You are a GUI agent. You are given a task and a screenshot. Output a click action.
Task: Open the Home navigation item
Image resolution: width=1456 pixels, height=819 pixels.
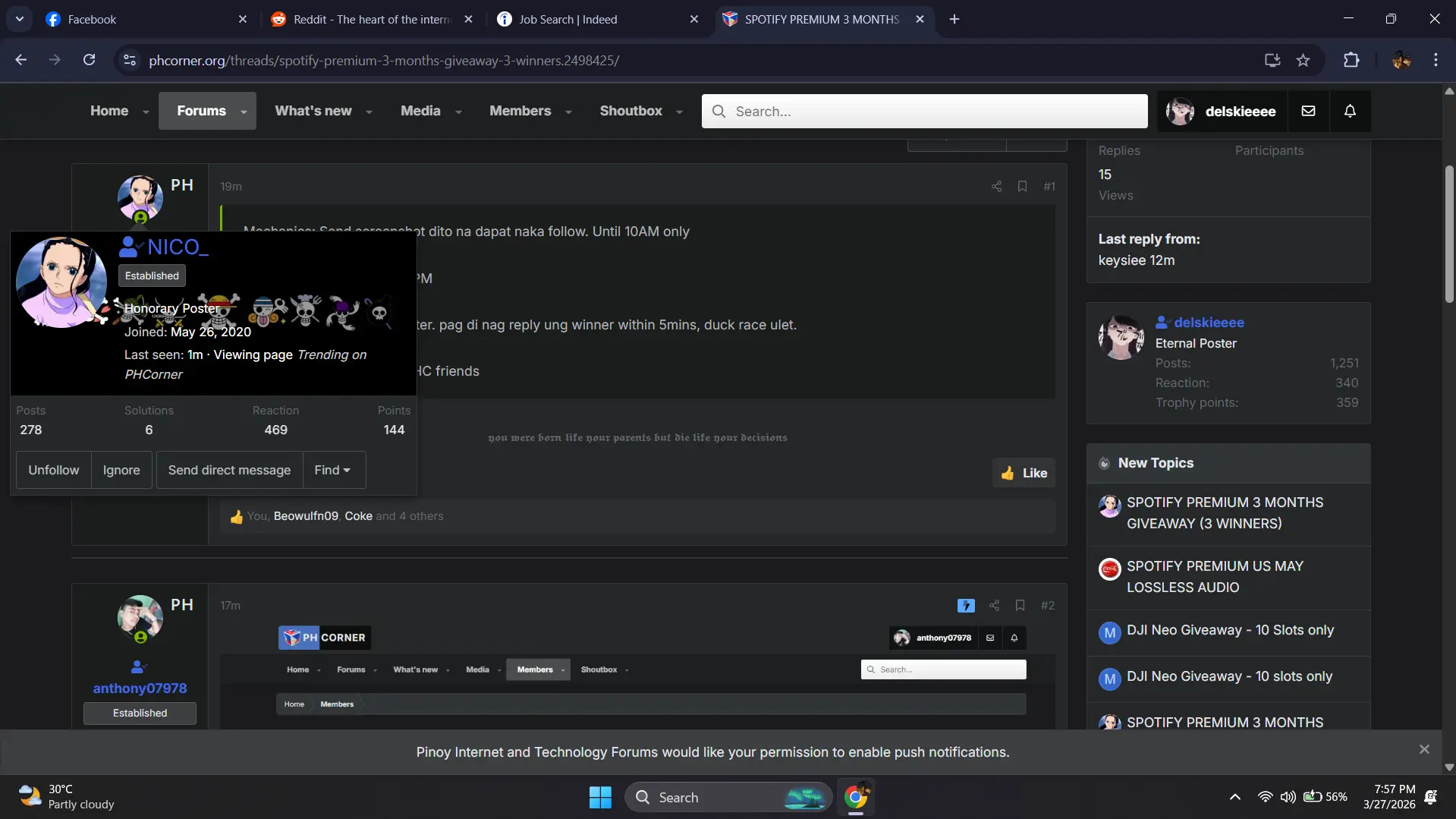(x=109, y=111)
